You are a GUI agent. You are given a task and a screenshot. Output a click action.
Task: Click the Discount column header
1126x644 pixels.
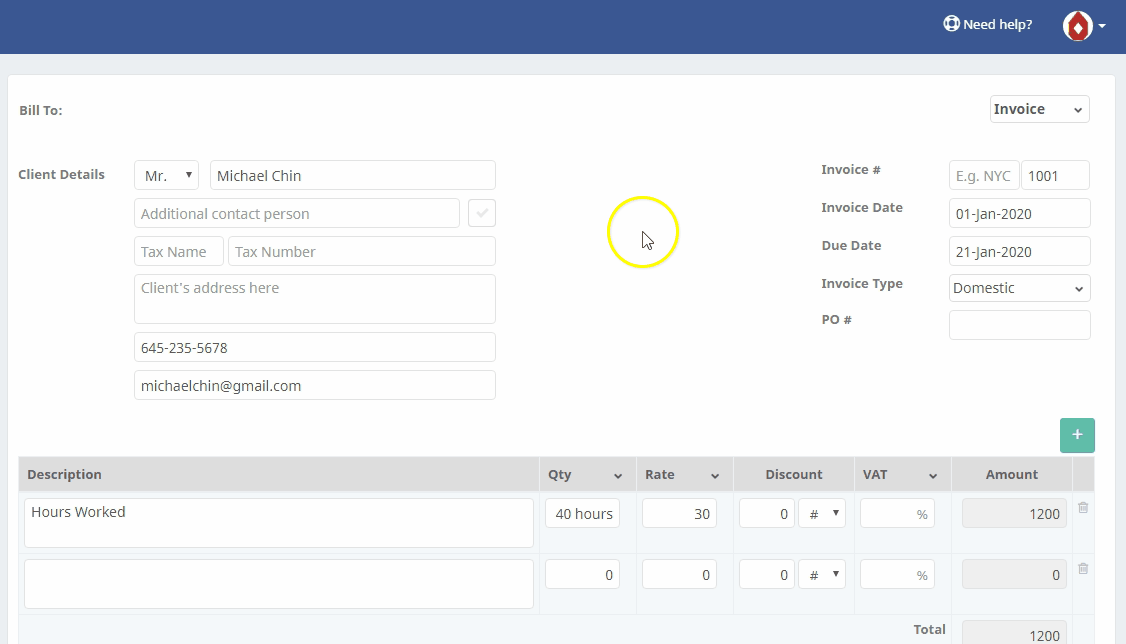(x=794, y=475)
